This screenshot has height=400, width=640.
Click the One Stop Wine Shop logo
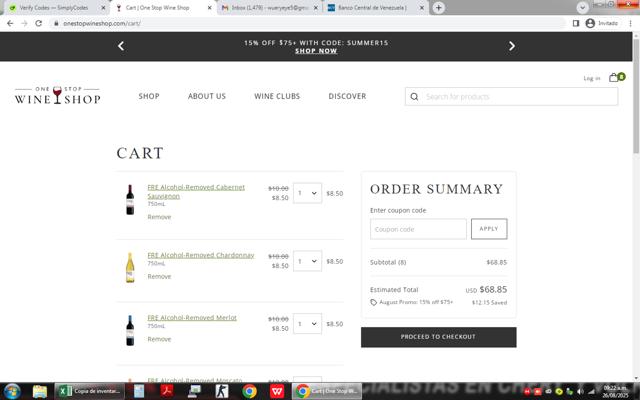58,95
